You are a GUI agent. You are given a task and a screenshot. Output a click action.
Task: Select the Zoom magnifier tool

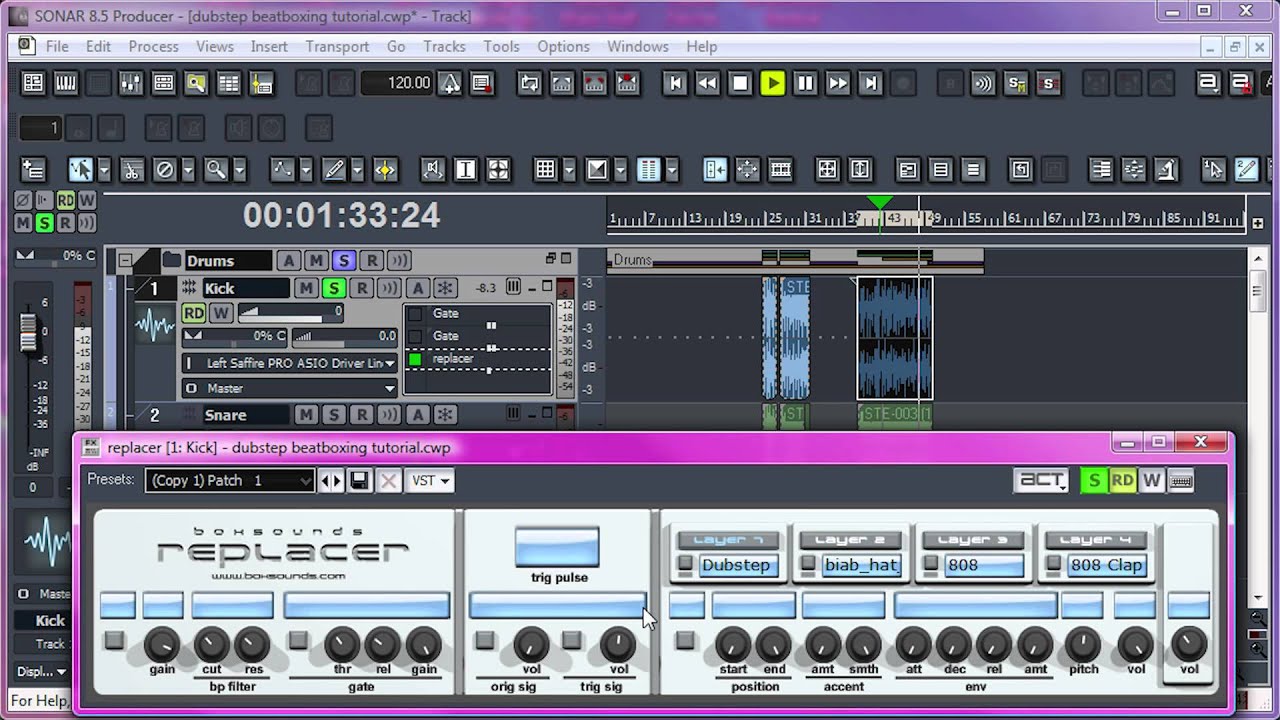pos(215,170)
